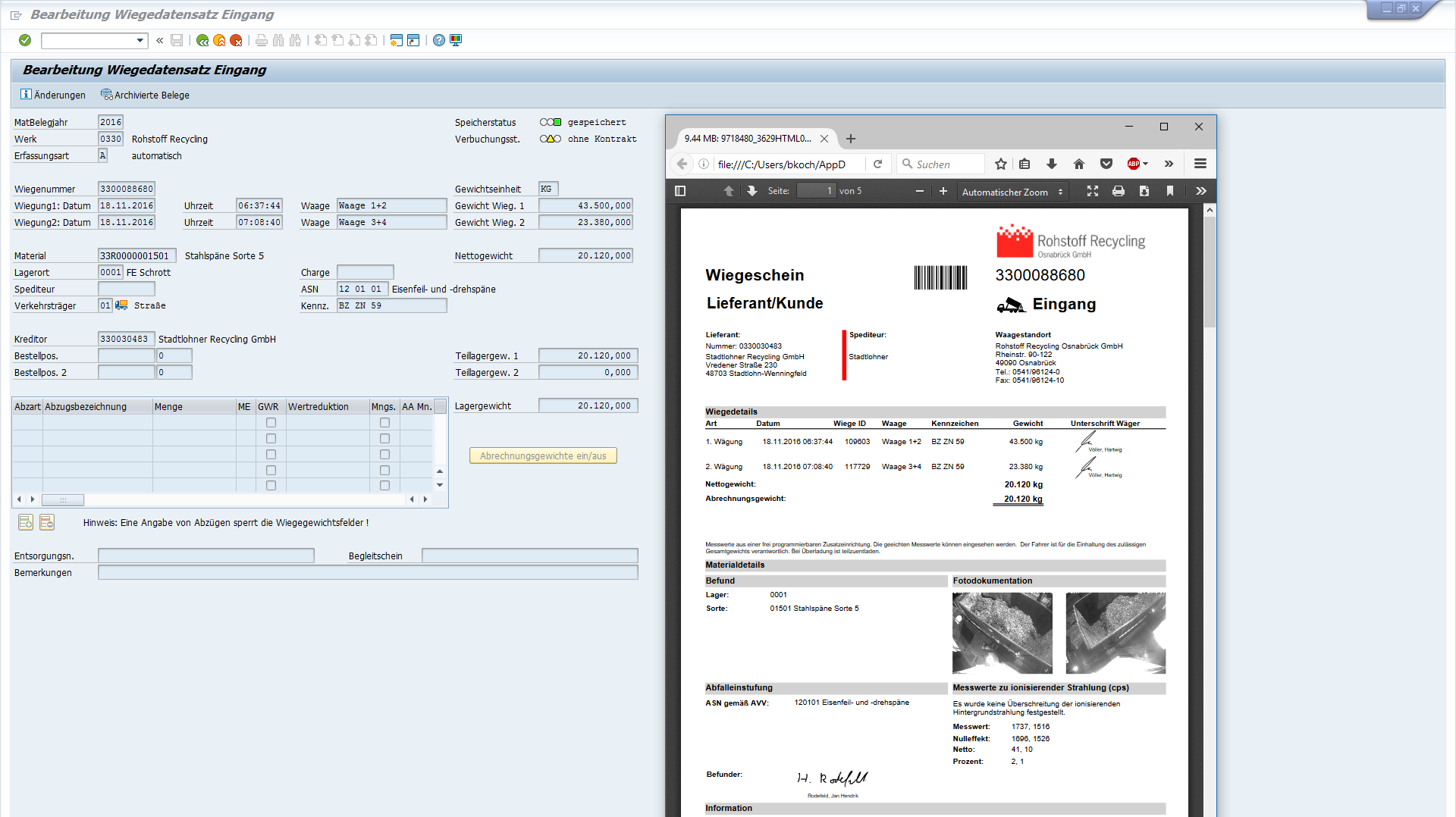
Task: Click the PDF page number field
Action: tap(816, 191)
